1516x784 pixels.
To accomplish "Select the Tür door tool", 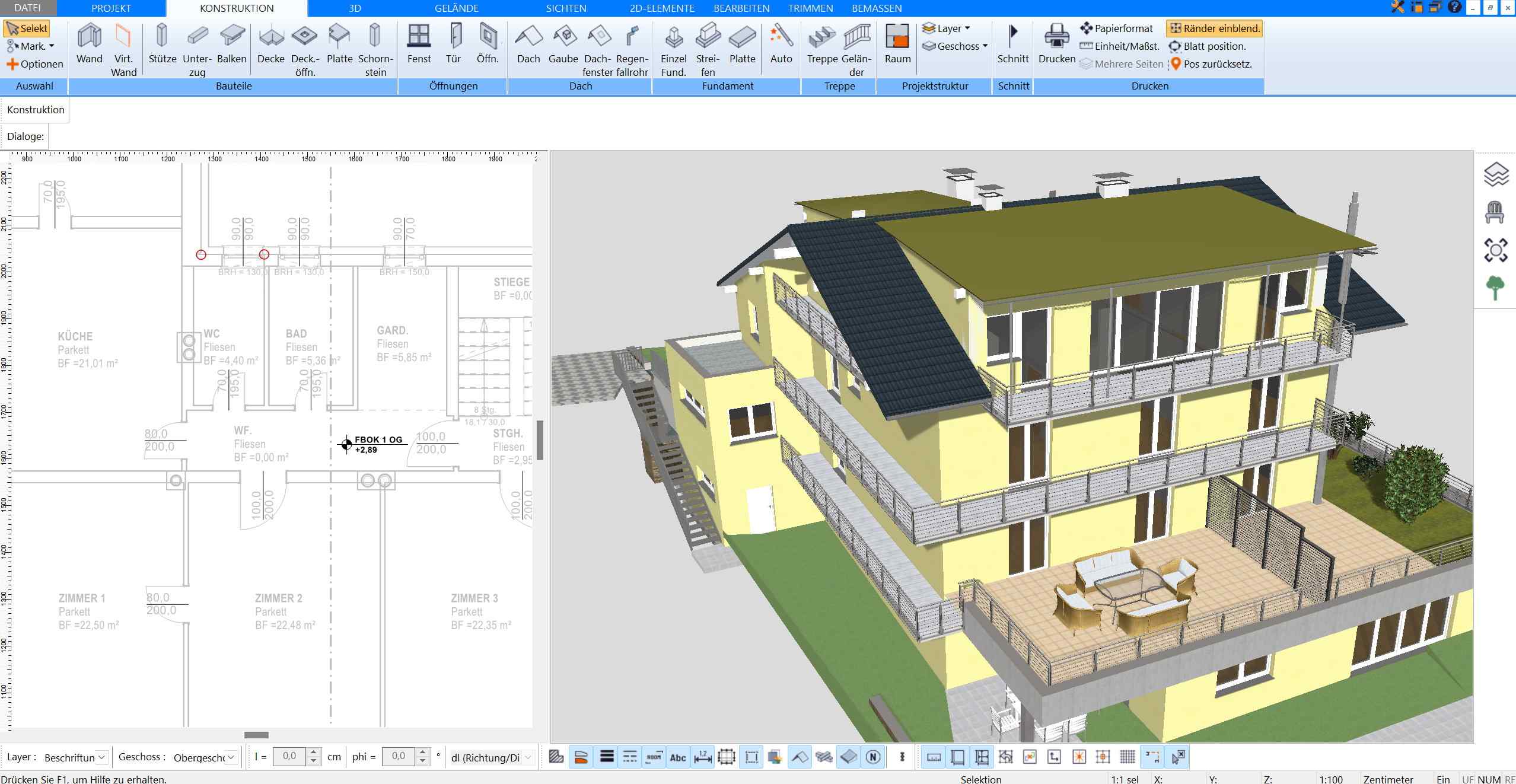I will click(x=454, y=44).
